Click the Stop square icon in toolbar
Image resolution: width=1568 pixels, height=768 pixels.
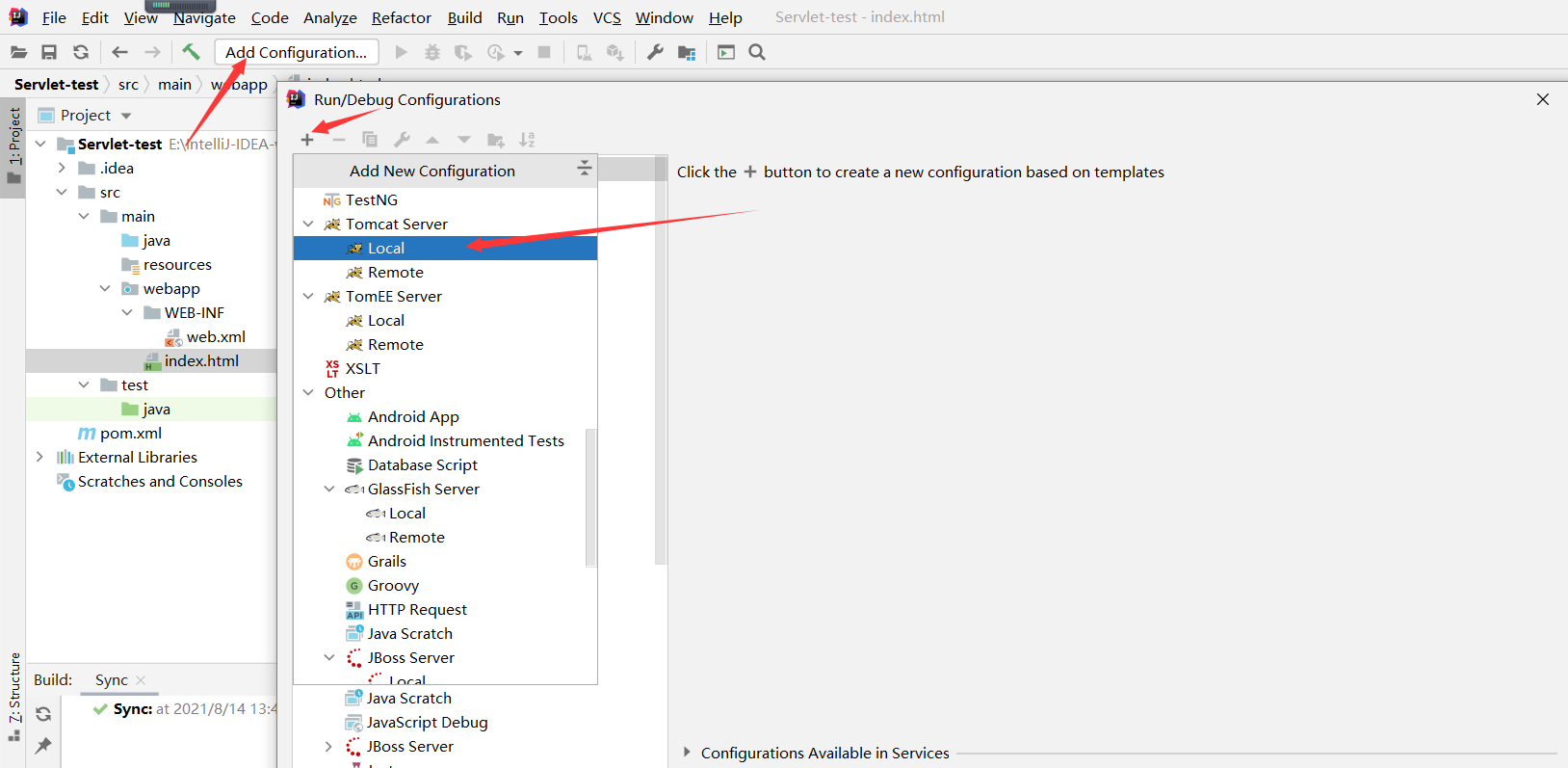pos(544,52)
